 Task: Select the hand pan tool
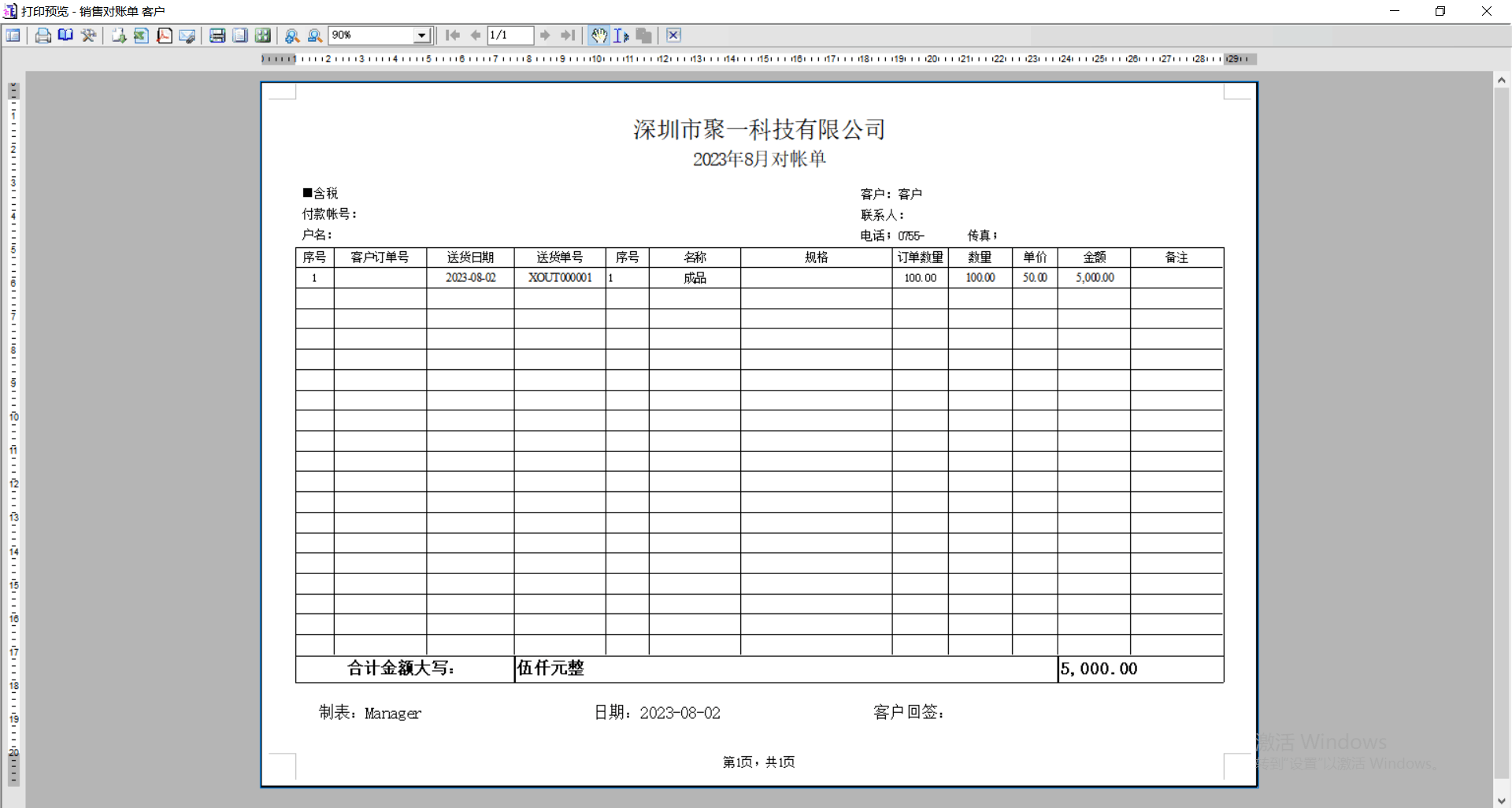(598, 35)
